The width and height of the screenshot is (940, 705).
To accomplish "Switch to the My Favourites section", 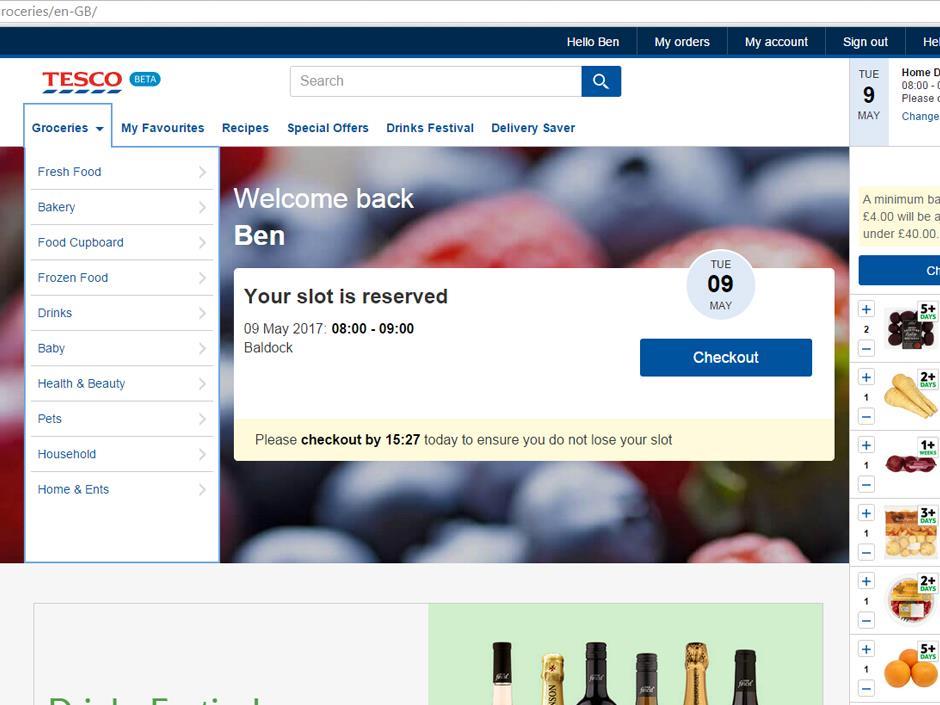I will tap(162, 128).
